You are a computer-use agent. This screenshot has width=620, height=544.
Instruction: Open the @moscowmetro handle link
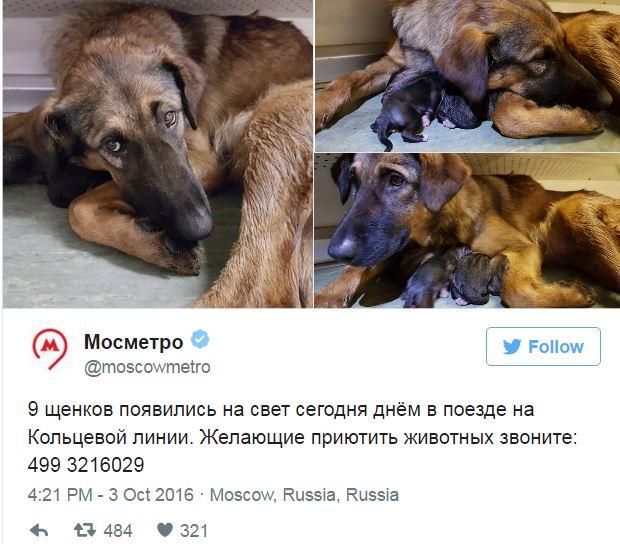147,367
